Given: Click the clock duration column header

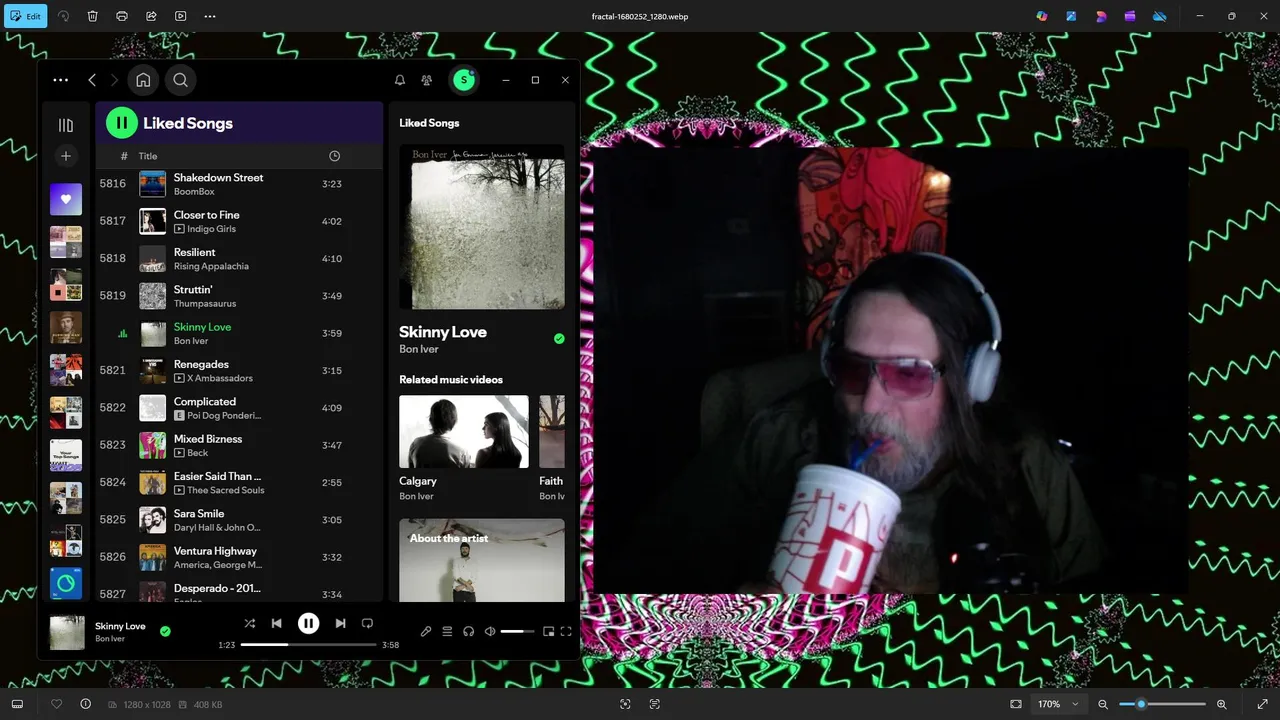Looking at the screenshot, I should [334, 156].
